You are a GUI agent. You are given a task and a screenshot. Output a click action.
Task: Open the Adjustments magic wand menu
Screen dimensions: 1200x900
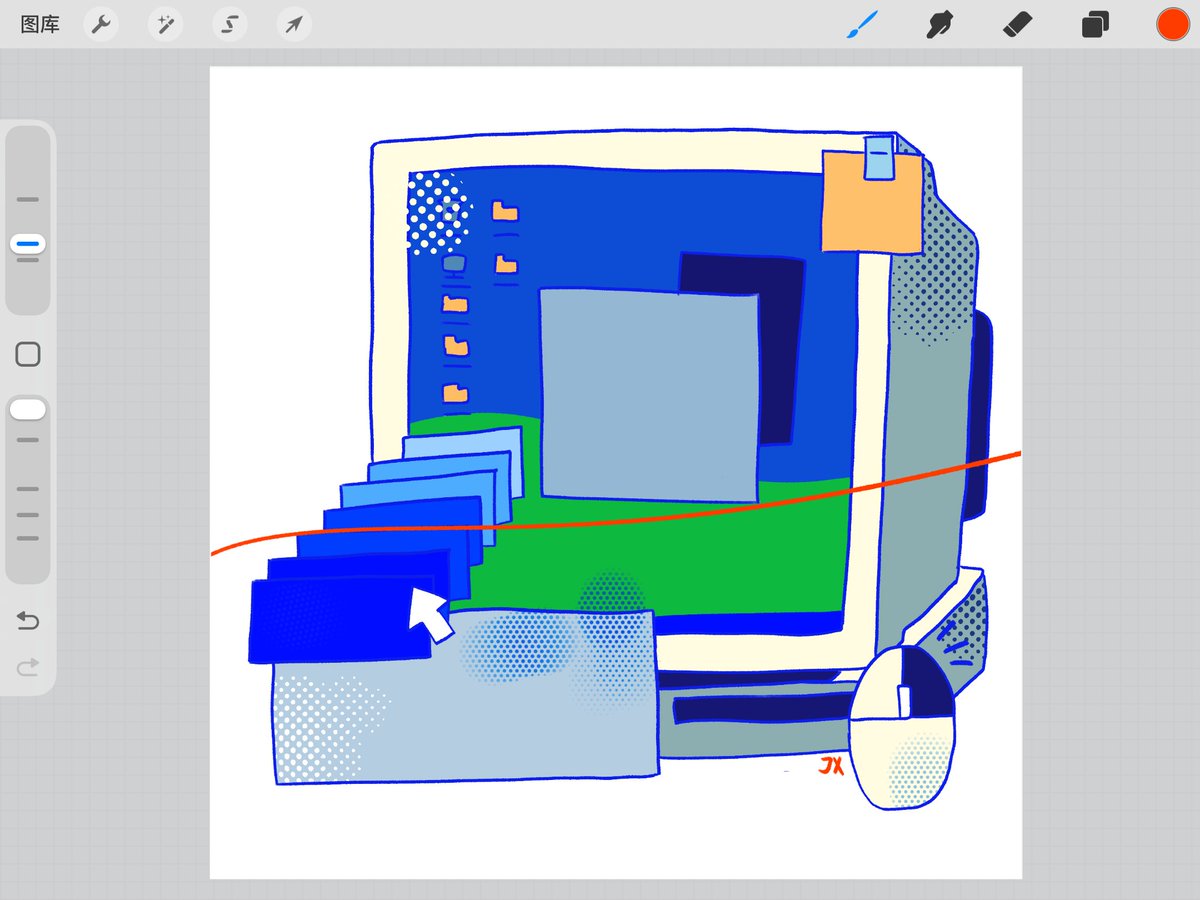[x=165, y=24]
